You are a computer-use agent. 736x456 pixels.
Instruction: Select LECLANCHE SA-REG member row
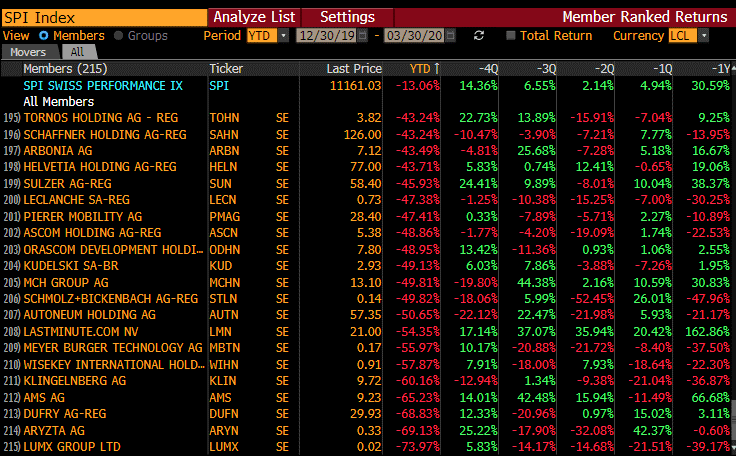366,200
